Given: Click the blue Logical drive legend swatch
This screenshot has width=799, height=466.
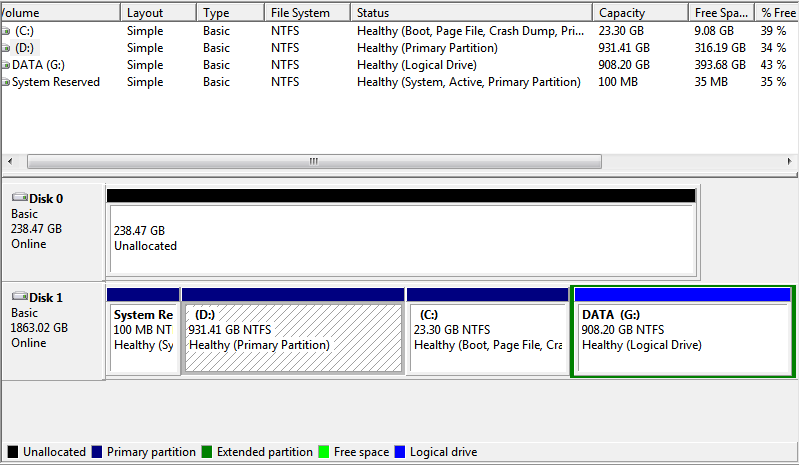Looking at the screenshot, I should [400, 452].
